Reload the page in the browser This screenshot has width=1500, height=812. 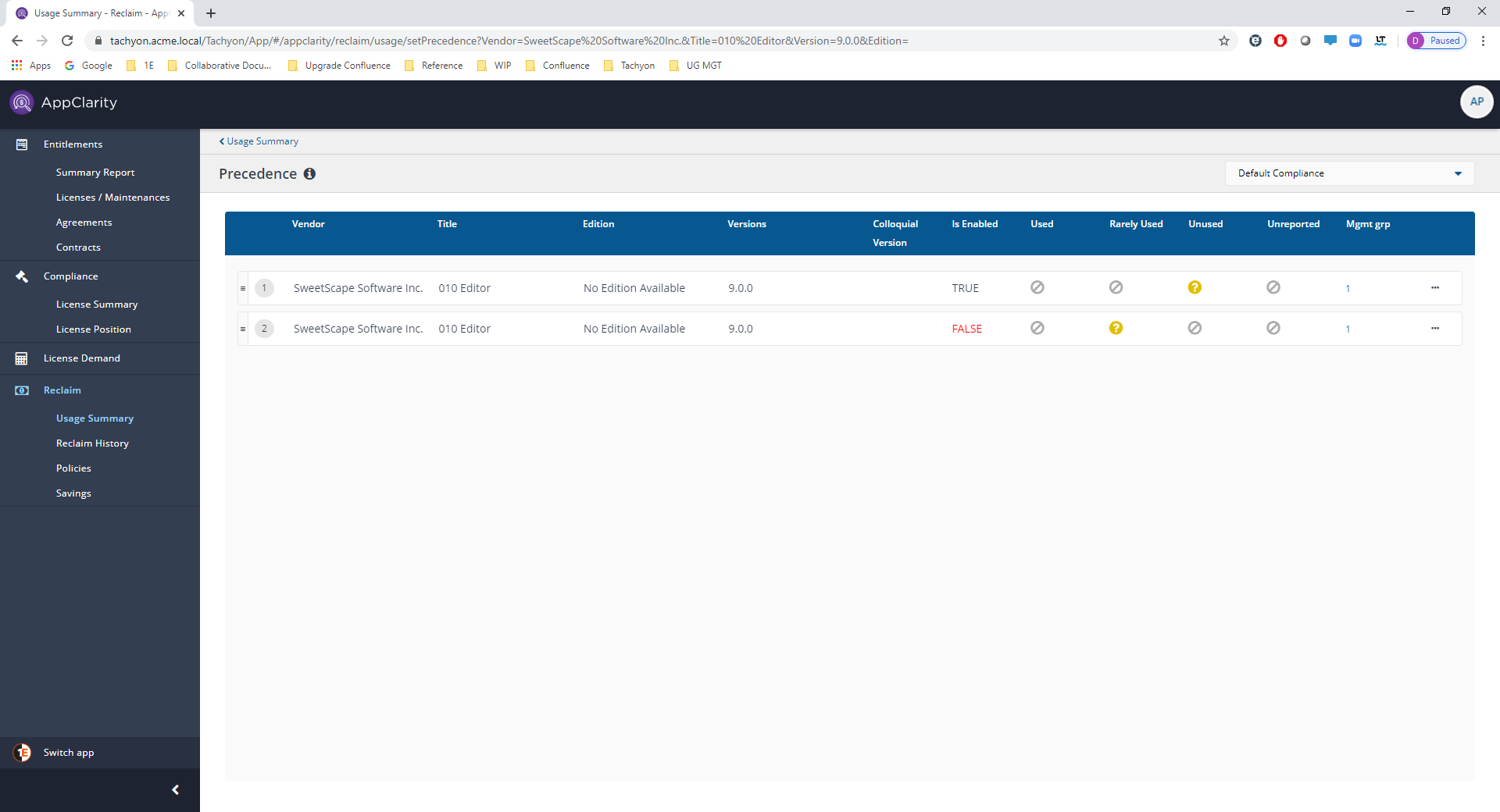pos(67,41)
